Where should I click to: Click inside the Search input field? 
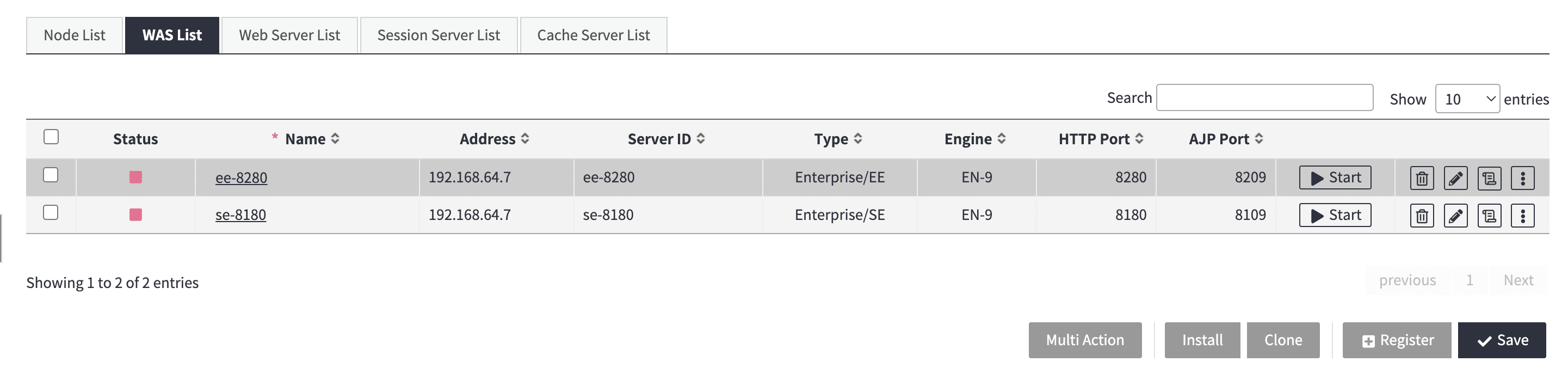(1264, 97)
